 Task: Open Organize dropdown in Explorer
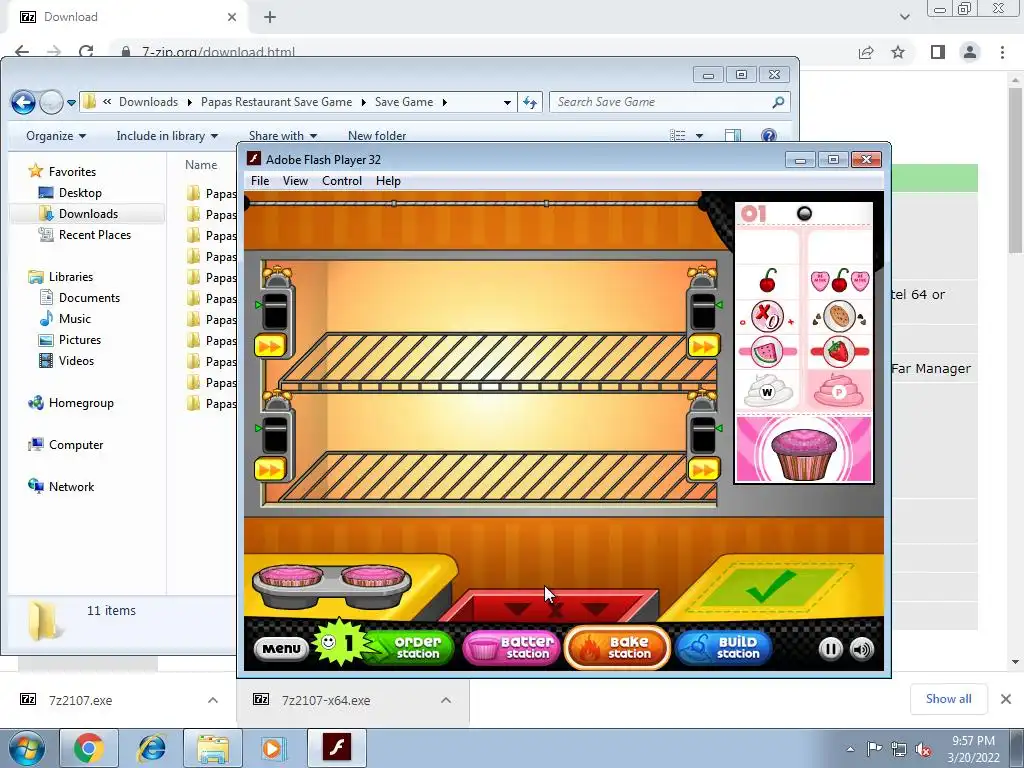pyautogui.click(x=56, y=136)
